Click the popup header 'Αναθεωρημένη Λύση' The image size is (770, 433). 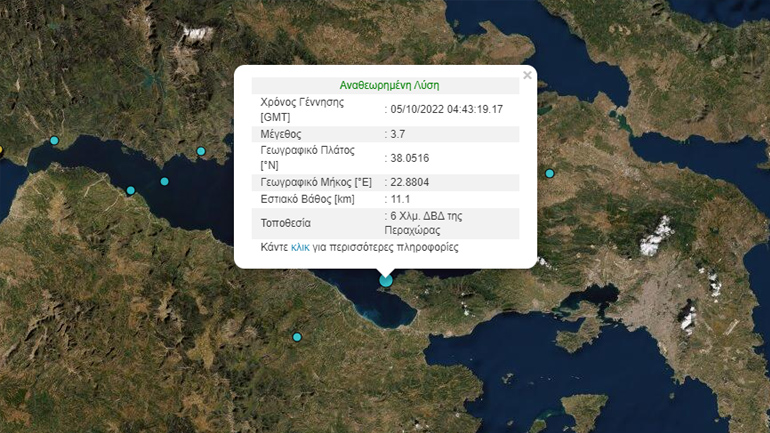coord(389,85)
